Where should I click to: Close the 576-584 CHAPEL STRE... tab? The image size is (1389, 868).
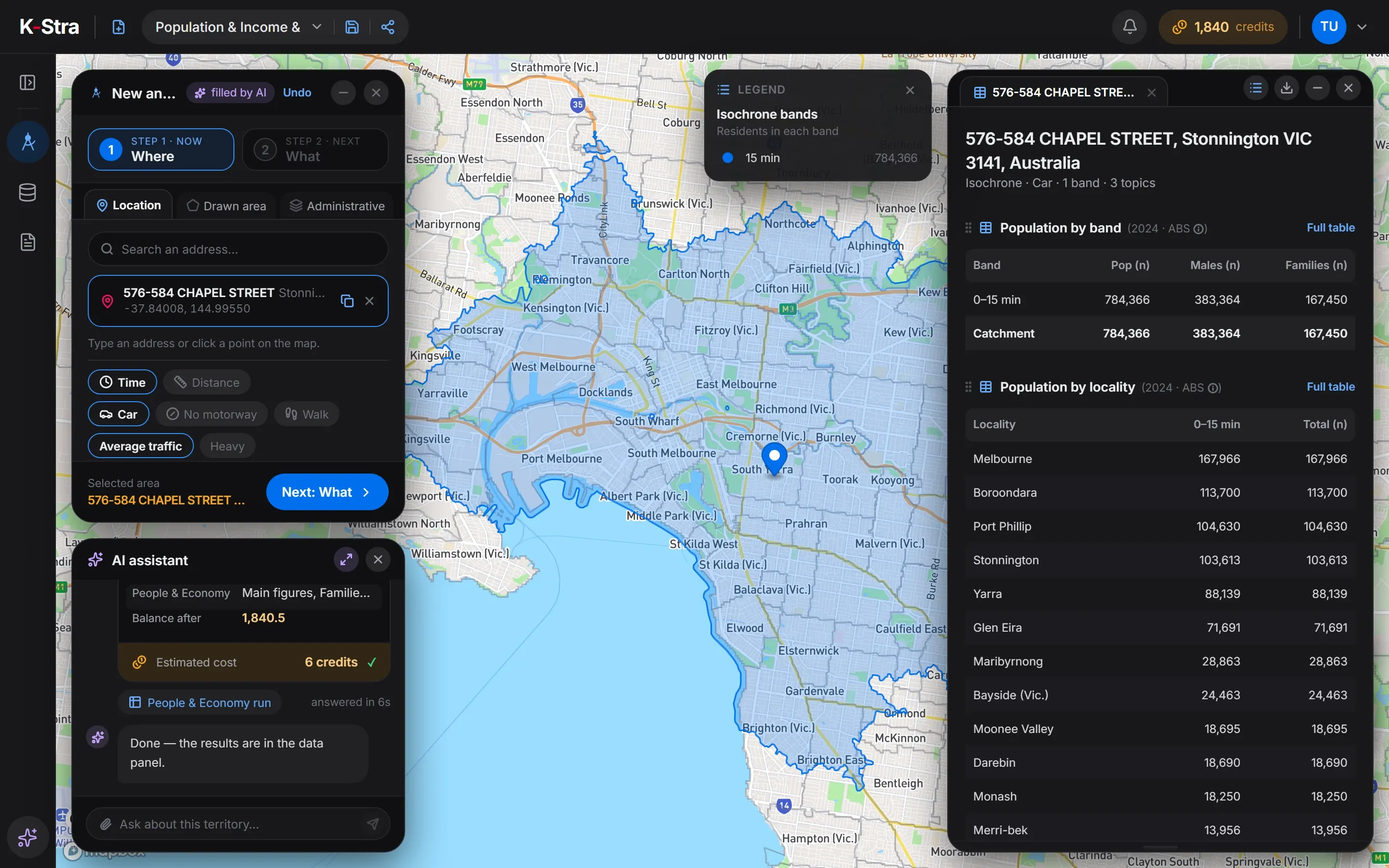1151,93
